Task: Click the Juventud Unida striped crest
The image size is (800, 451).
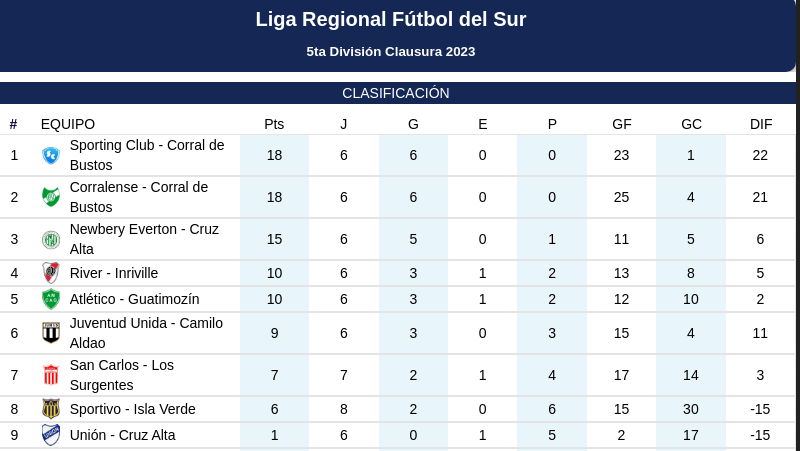Action: coord(51,333)
